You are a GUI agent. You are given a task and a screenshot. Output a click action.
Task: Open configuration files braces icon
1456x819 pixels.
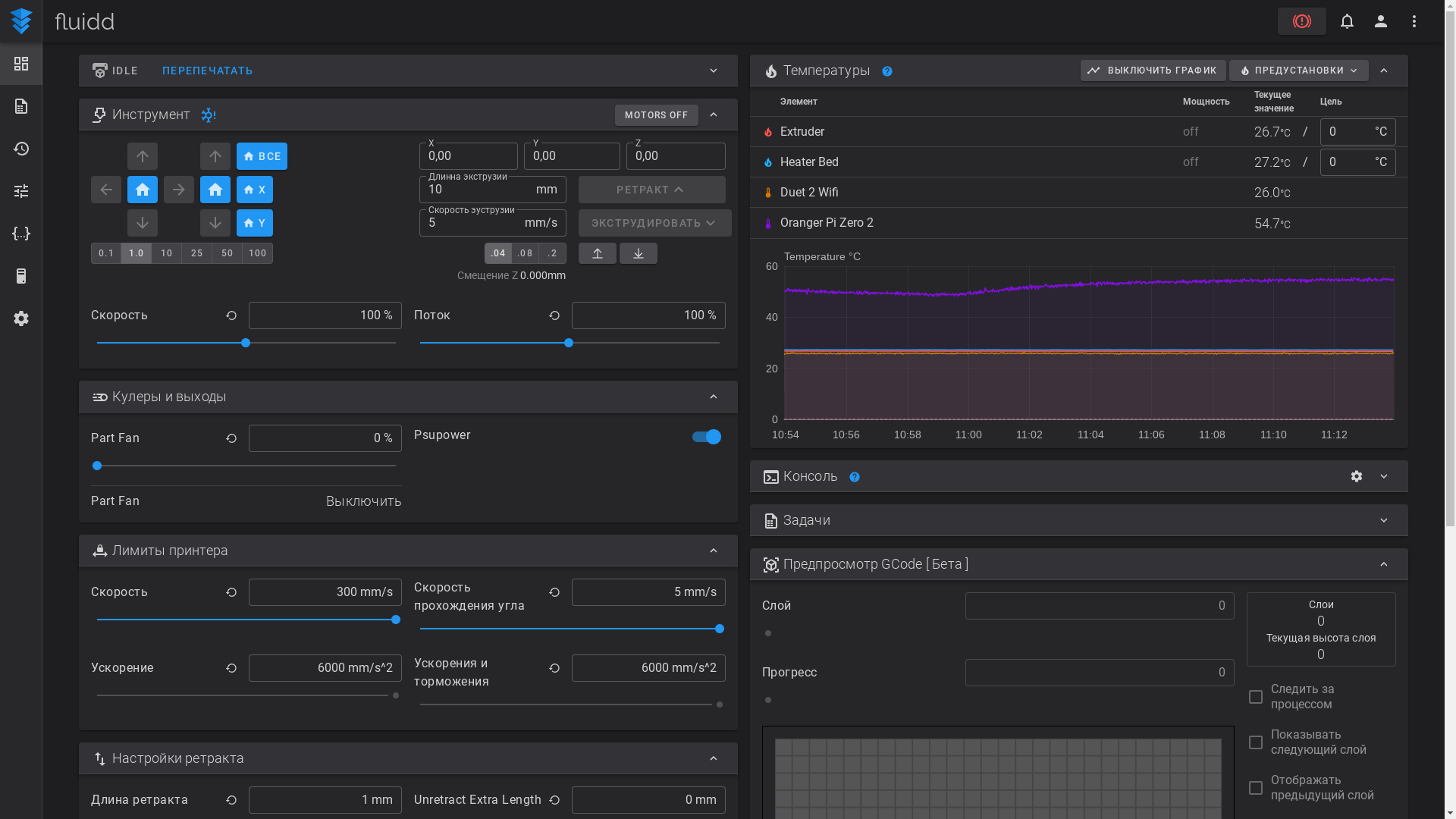(x=21, y=234)
